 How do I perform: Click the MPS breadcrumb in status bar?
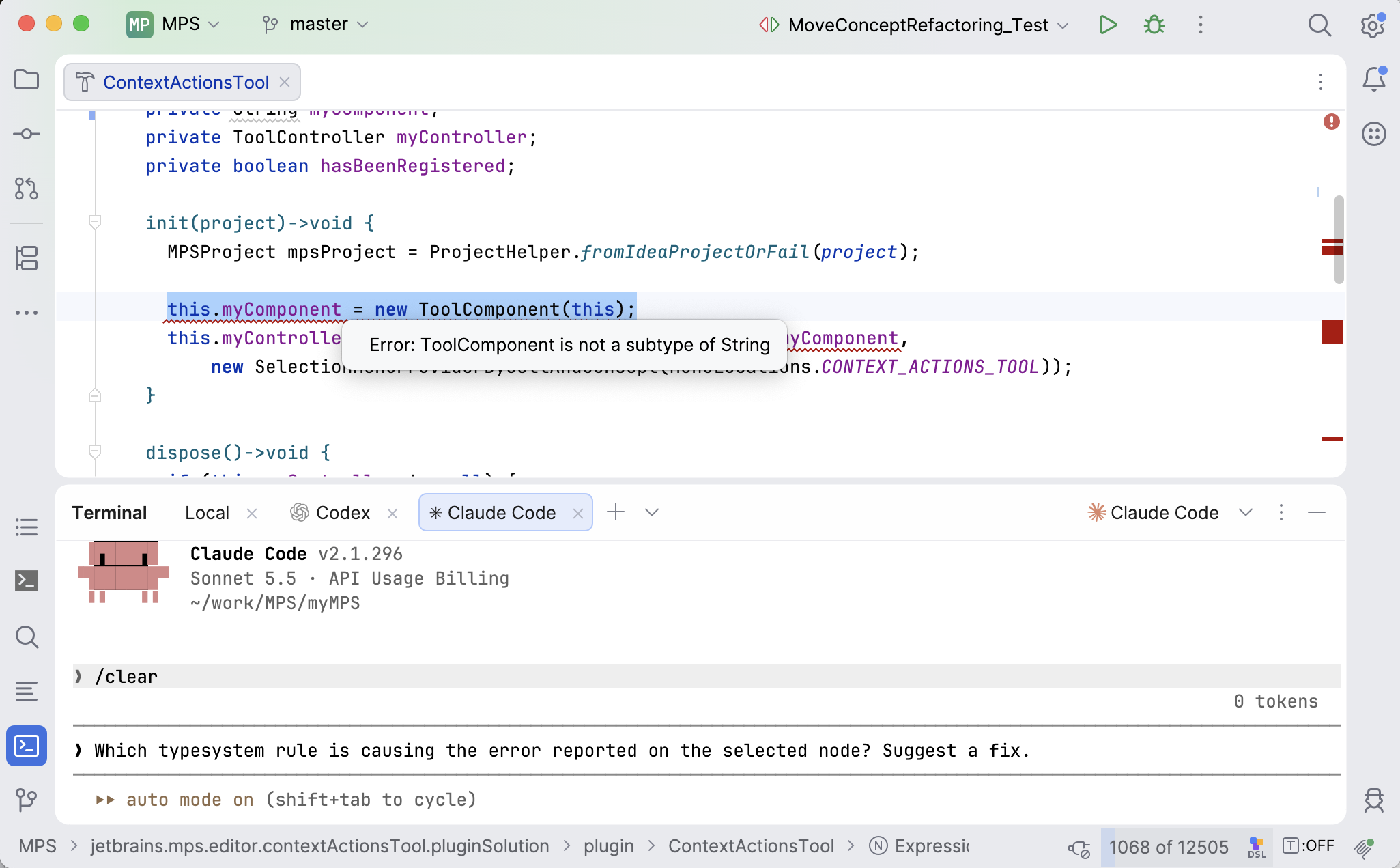[x=38, y=846]
